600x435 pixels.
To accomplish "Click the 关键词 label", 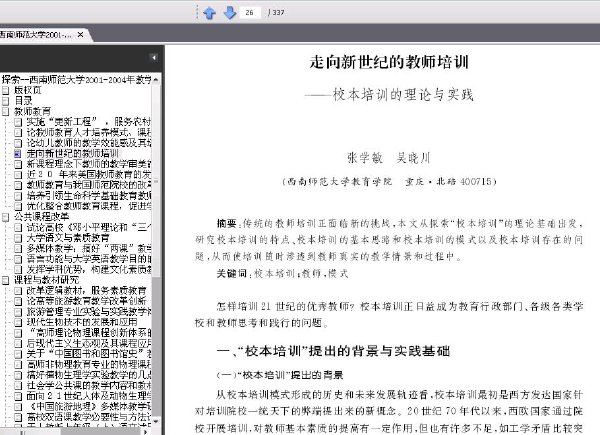I will pyautogui.click(x=232, y=273).
